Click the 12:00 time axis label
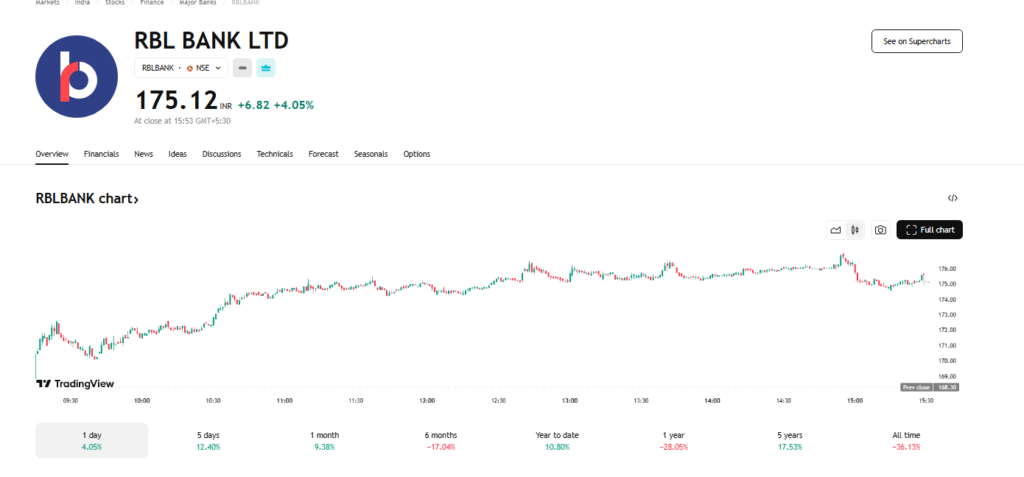Image resolution: width=1024 pixels, height=477 pixels. coord(427,401)
